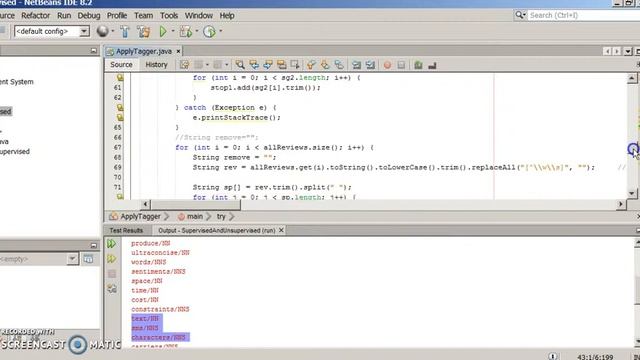640x360 pixels.
Task: Click Output settings icon in Output sidebar
Action: click(x=112, y=289)
